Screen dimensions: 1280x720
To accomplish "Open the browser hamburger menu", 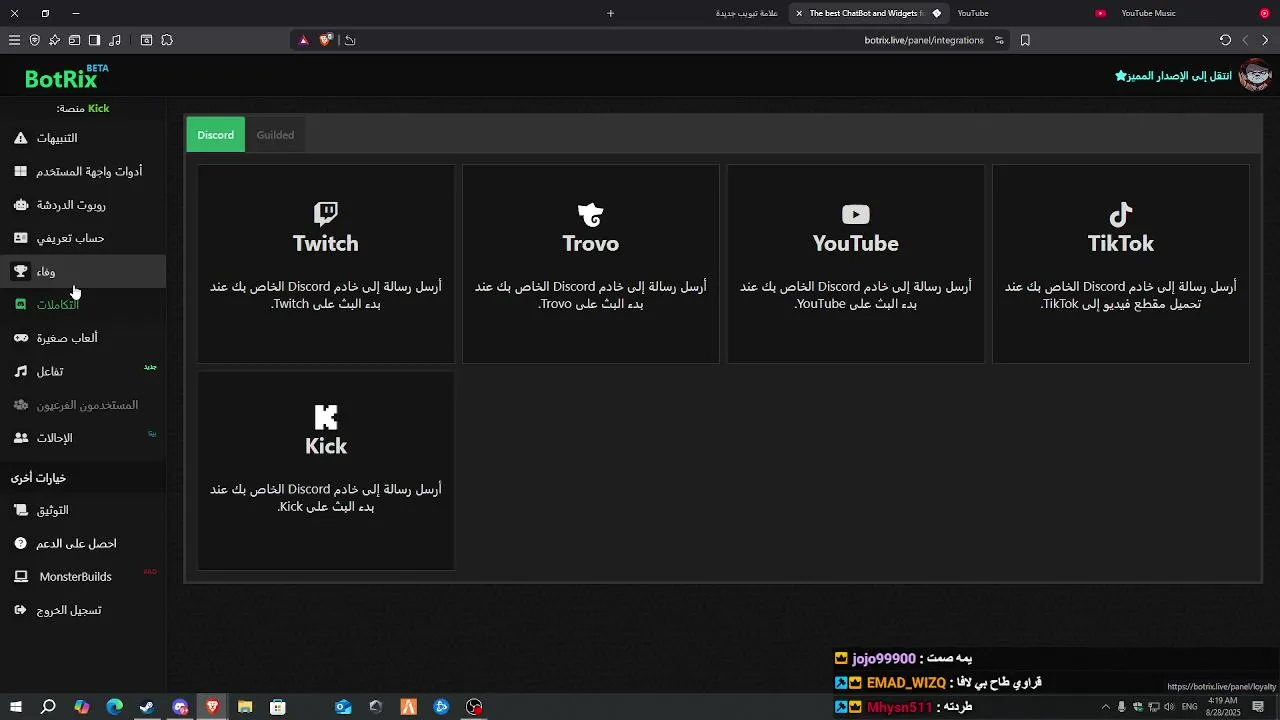I will tap(14, 40).
